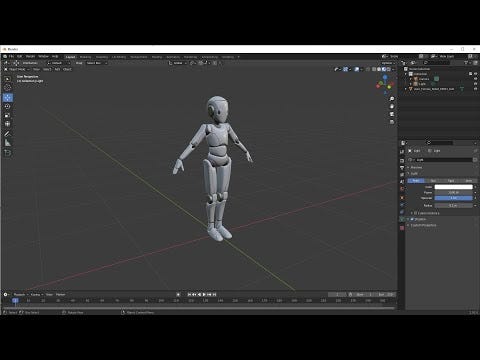Expand the Custom Properties panel
The width and height of the screenshot is (480, 360).
pos(423,225)
